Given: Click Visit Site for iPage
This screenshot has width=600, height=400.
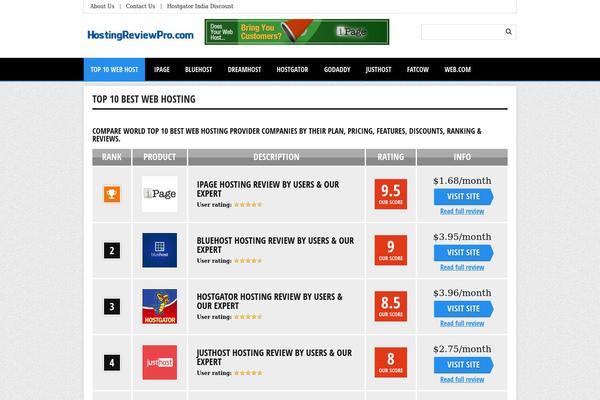Looking at the screenshot, I should point(463,196).
